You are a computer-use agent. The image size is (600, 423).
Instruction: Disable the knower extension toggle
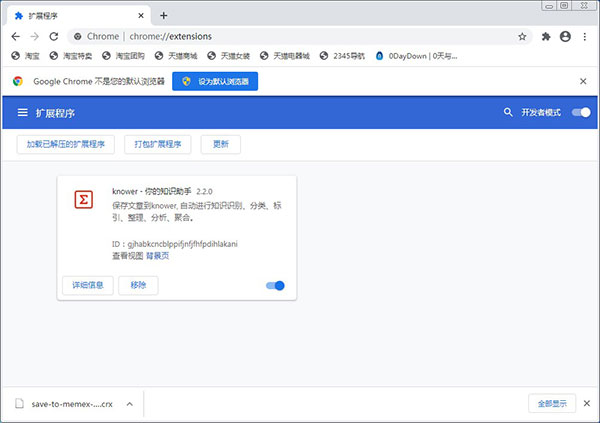[x=275, y=286]
